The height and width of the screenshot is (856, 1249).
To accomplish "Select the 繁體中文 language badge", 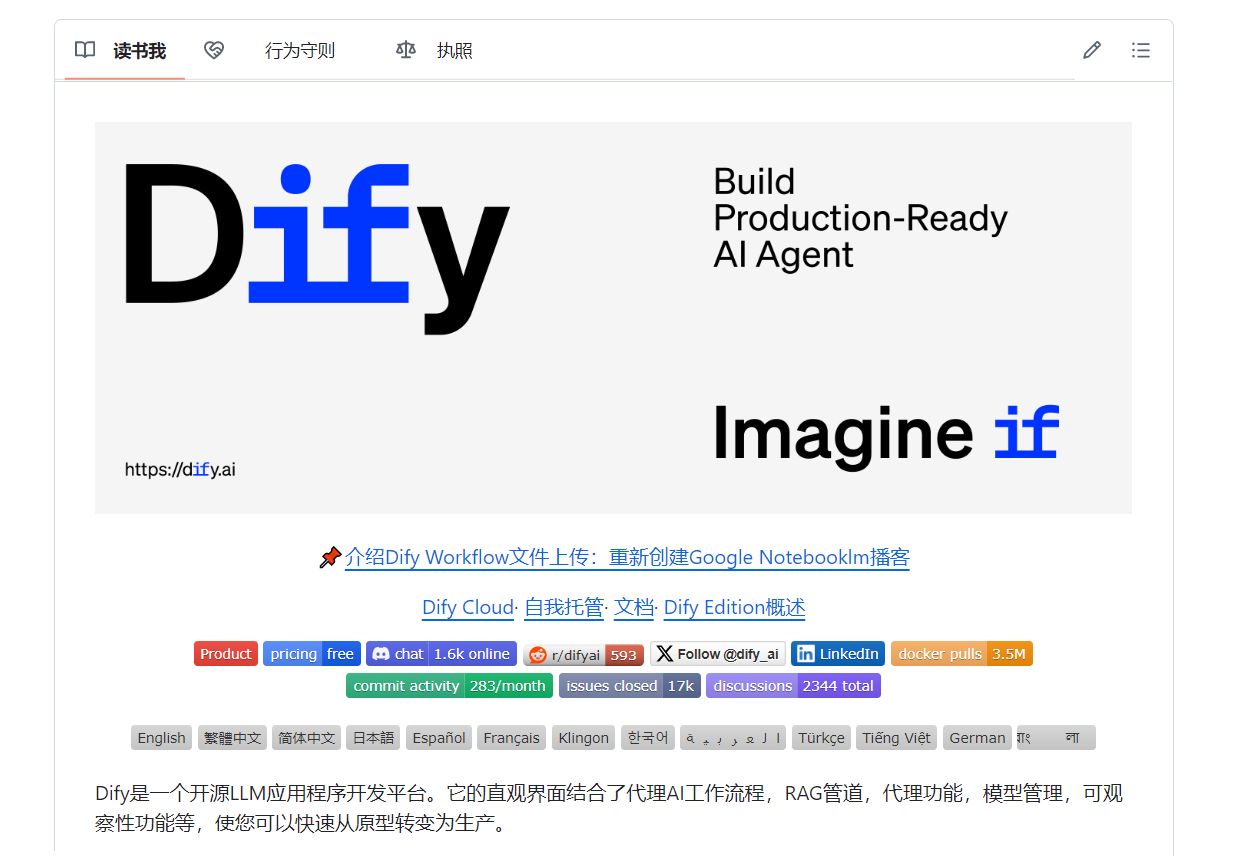I will 233,738.
